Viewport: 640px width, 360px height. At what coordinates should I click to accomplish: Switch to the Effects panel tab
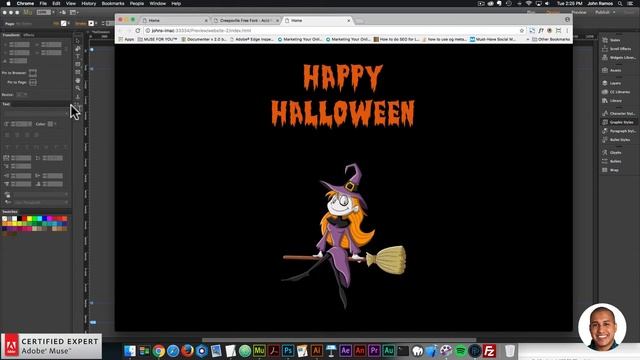29,35
